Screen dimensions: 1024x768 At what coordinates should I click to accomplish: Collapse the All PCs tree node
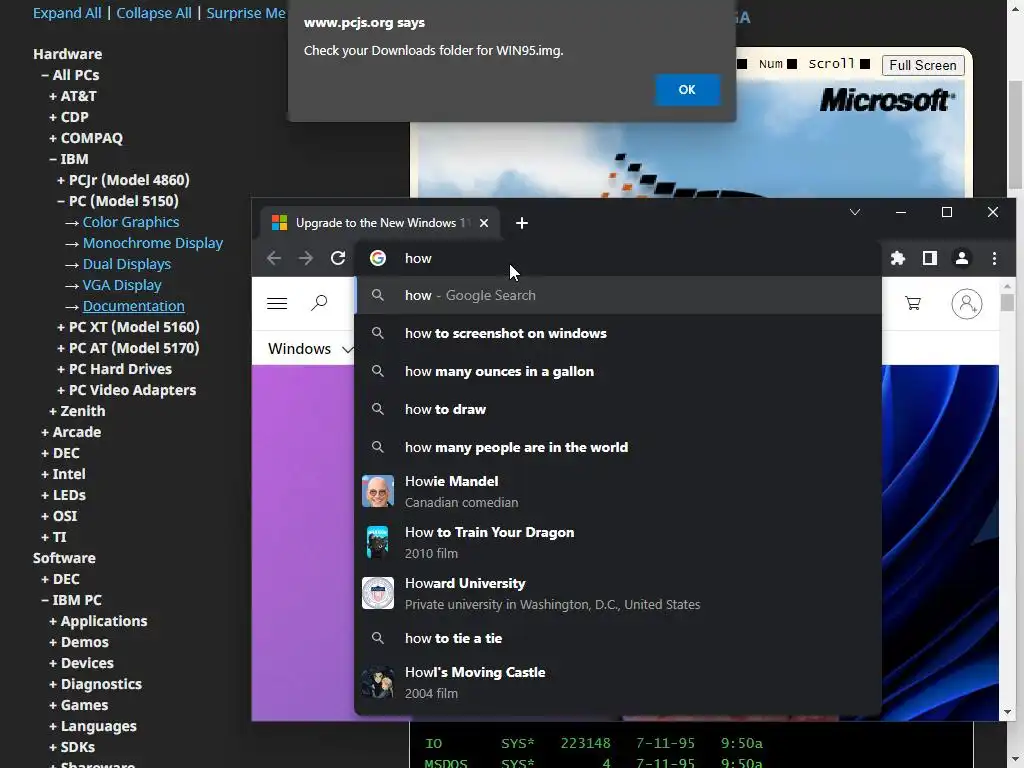click(70, 75)
